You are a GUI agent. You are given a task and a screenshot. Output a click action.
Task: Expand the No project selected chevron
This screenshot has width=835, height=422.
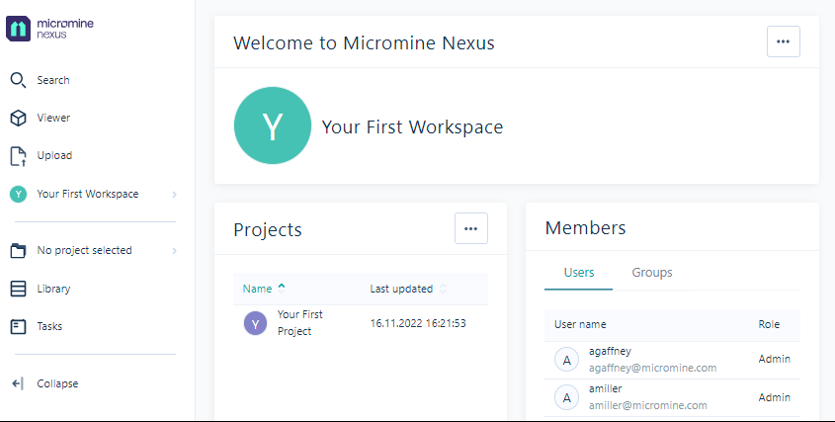[x=174, y=251]
